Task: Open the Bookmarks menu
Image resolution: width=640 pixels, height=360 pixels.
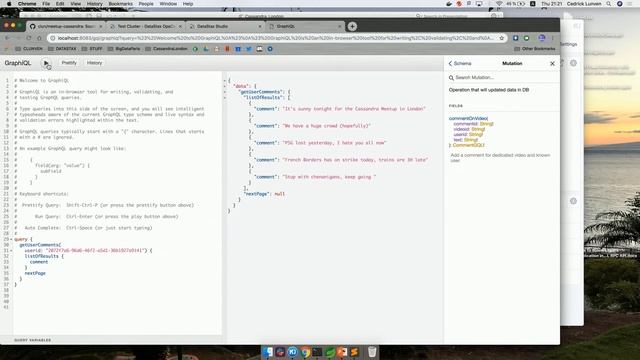Action: tap(120, 4)
